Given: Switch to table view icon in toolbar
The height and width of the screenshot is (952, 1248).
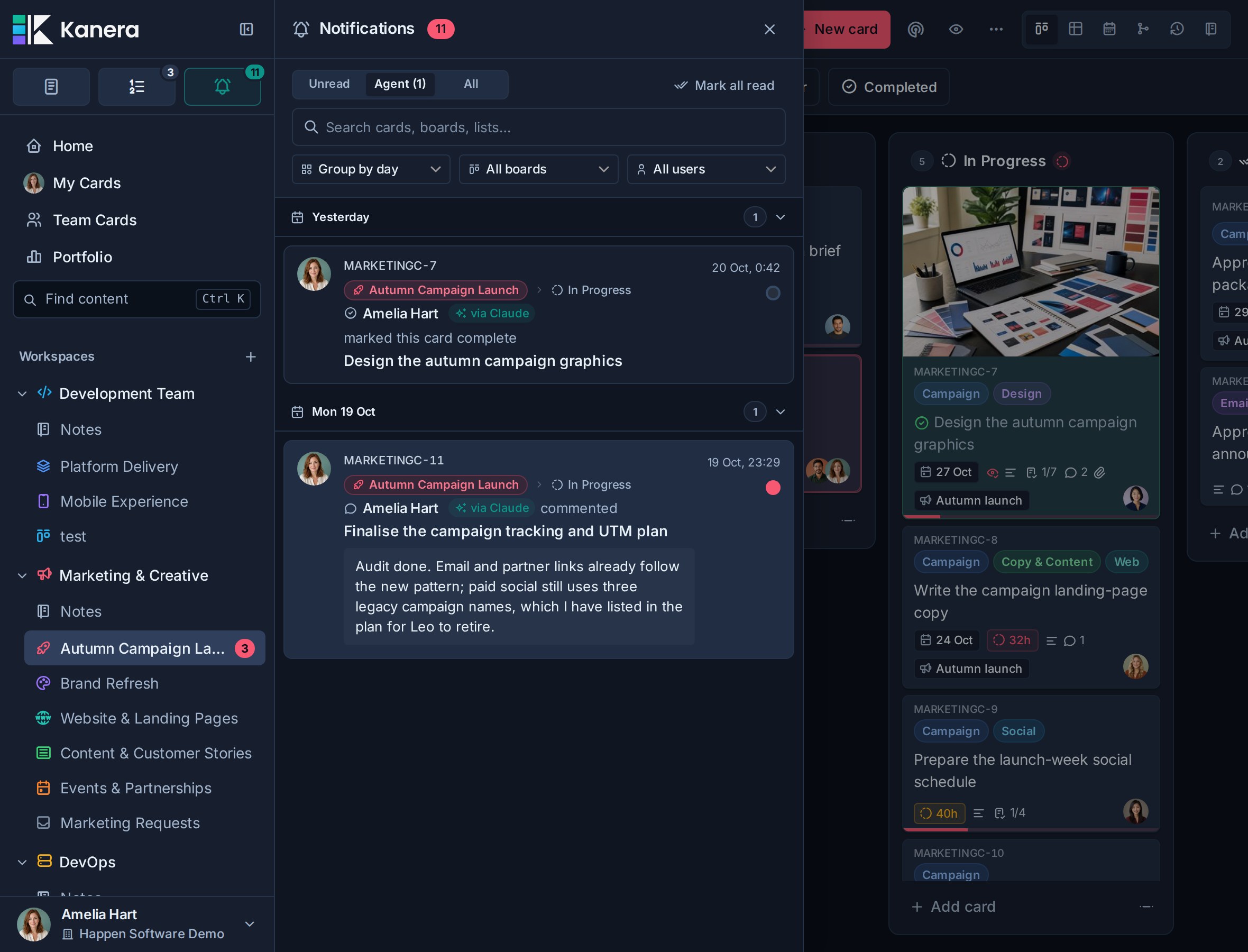Looking at the screenshot, I should [x=1075, y=29].
